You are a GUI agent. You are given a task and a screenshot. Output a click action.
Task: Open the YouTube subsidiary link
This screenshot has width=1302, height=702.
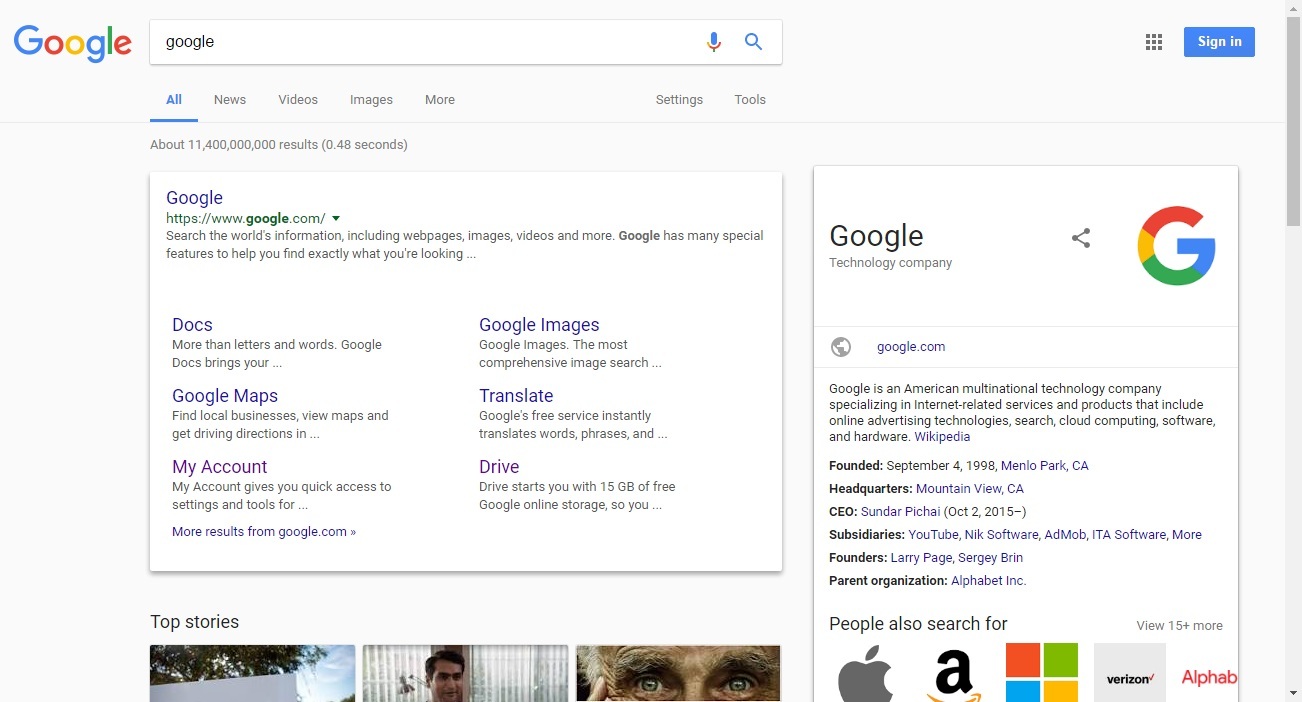click(933, 535)
